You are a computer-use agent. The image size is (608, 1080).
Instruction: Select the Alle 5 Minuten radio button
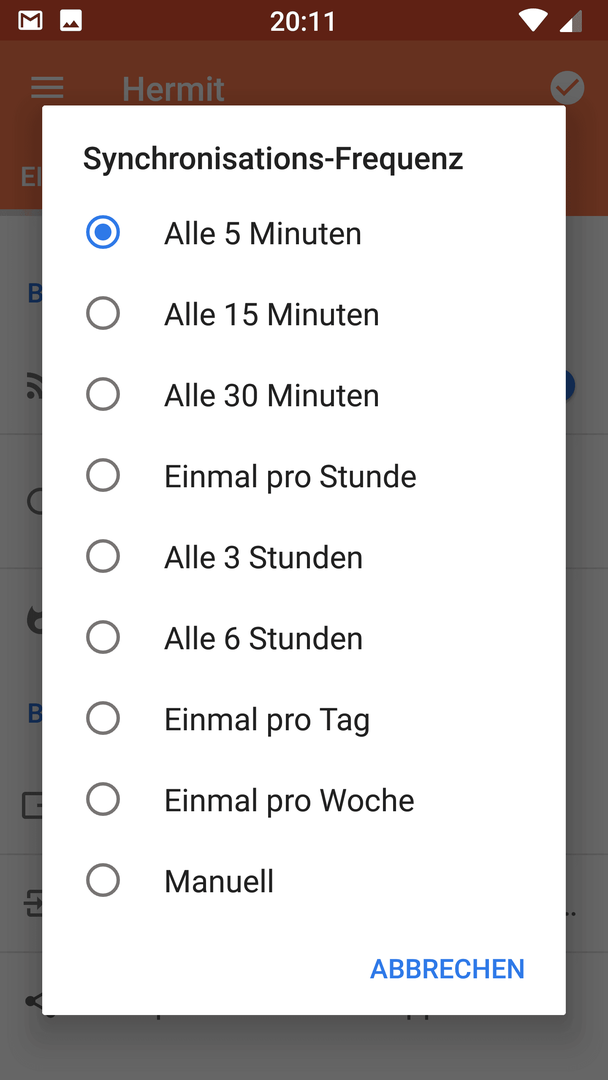pyautogui.click(x=304, y=233)
